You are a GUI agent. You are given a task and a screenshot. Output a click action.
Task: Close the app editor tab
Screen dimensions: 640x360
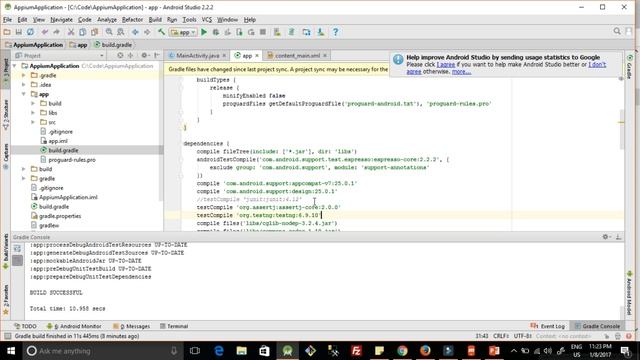click(257, 56)
